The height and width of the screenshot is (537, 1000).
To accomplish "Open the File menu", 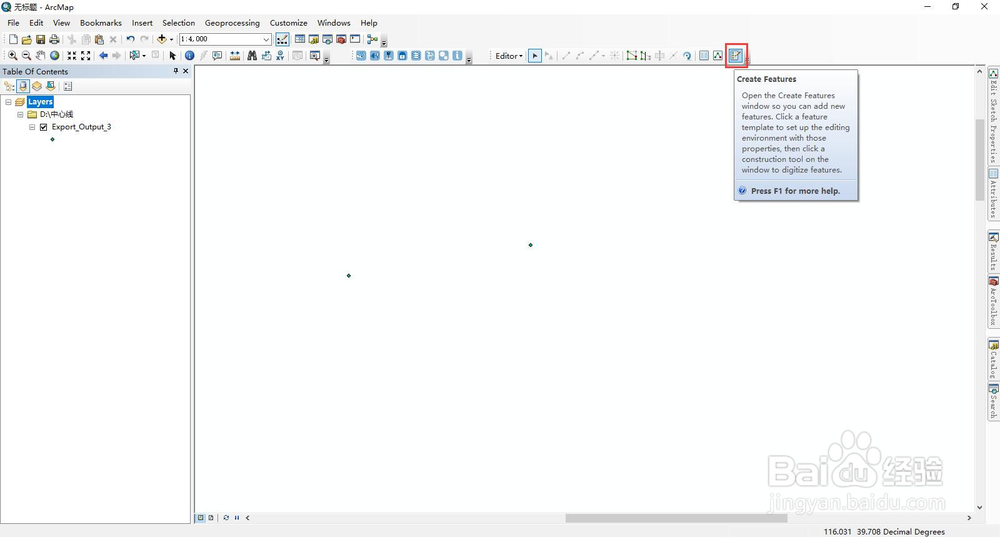I will [13, 23].
